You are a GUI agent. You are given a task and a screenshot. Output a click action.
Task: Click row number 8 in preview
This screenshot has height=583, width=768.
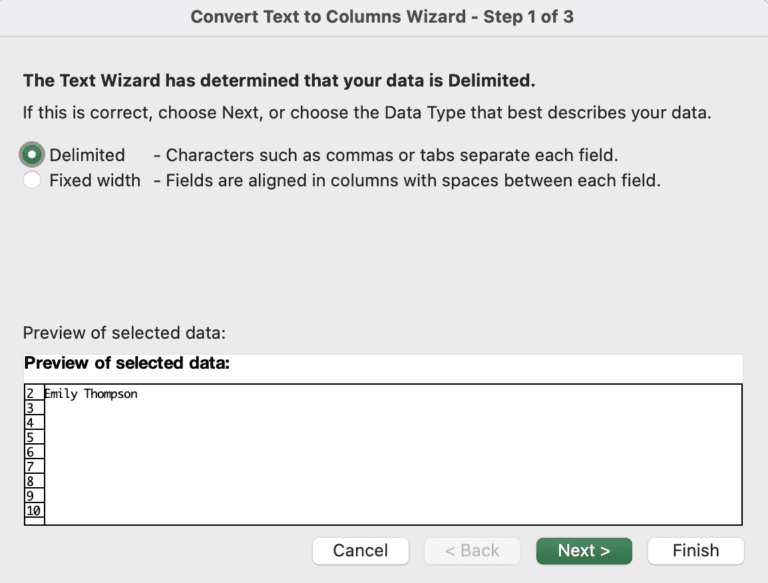click(30, 481)
